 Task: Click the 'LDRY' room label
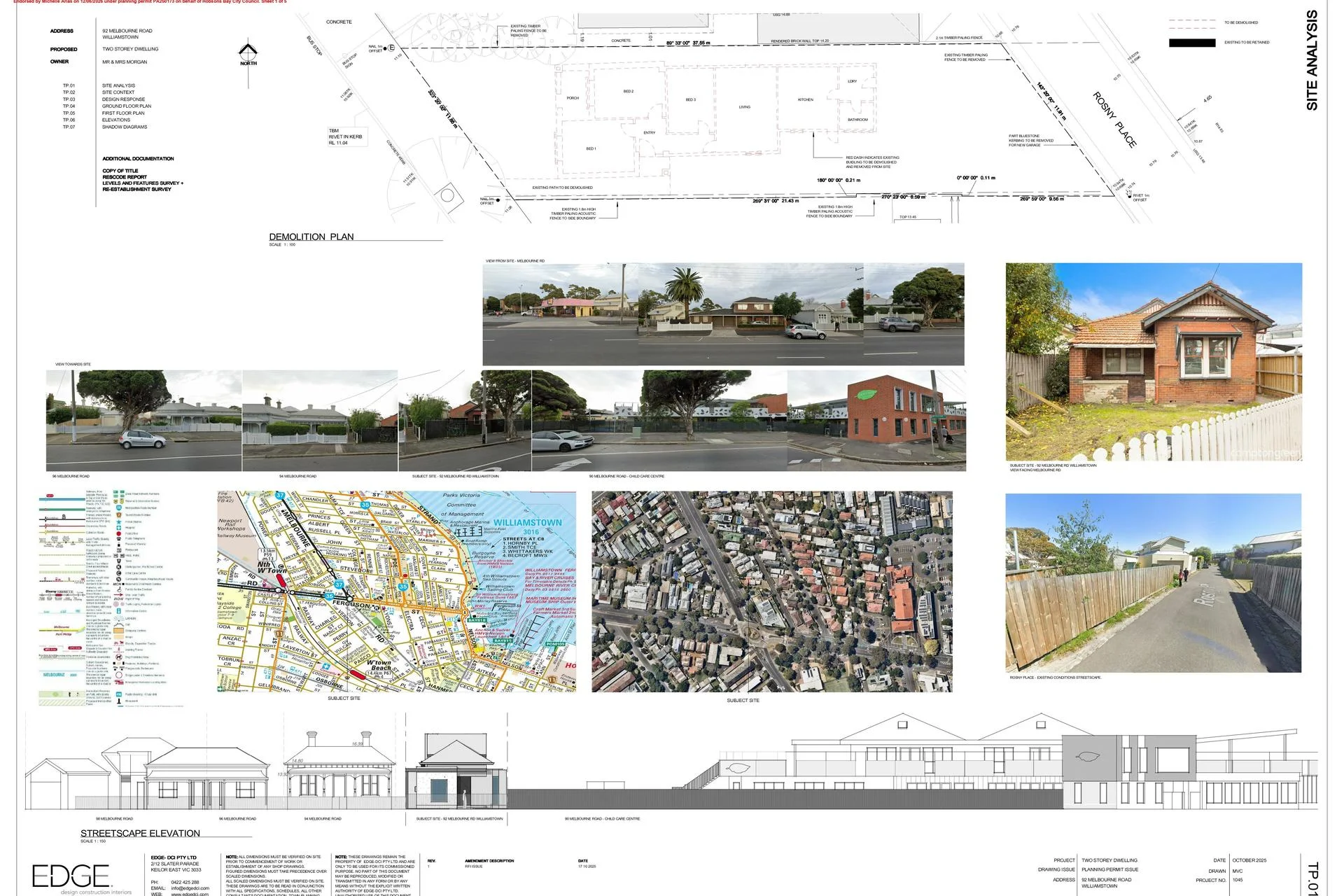click(x=852, y=81)
